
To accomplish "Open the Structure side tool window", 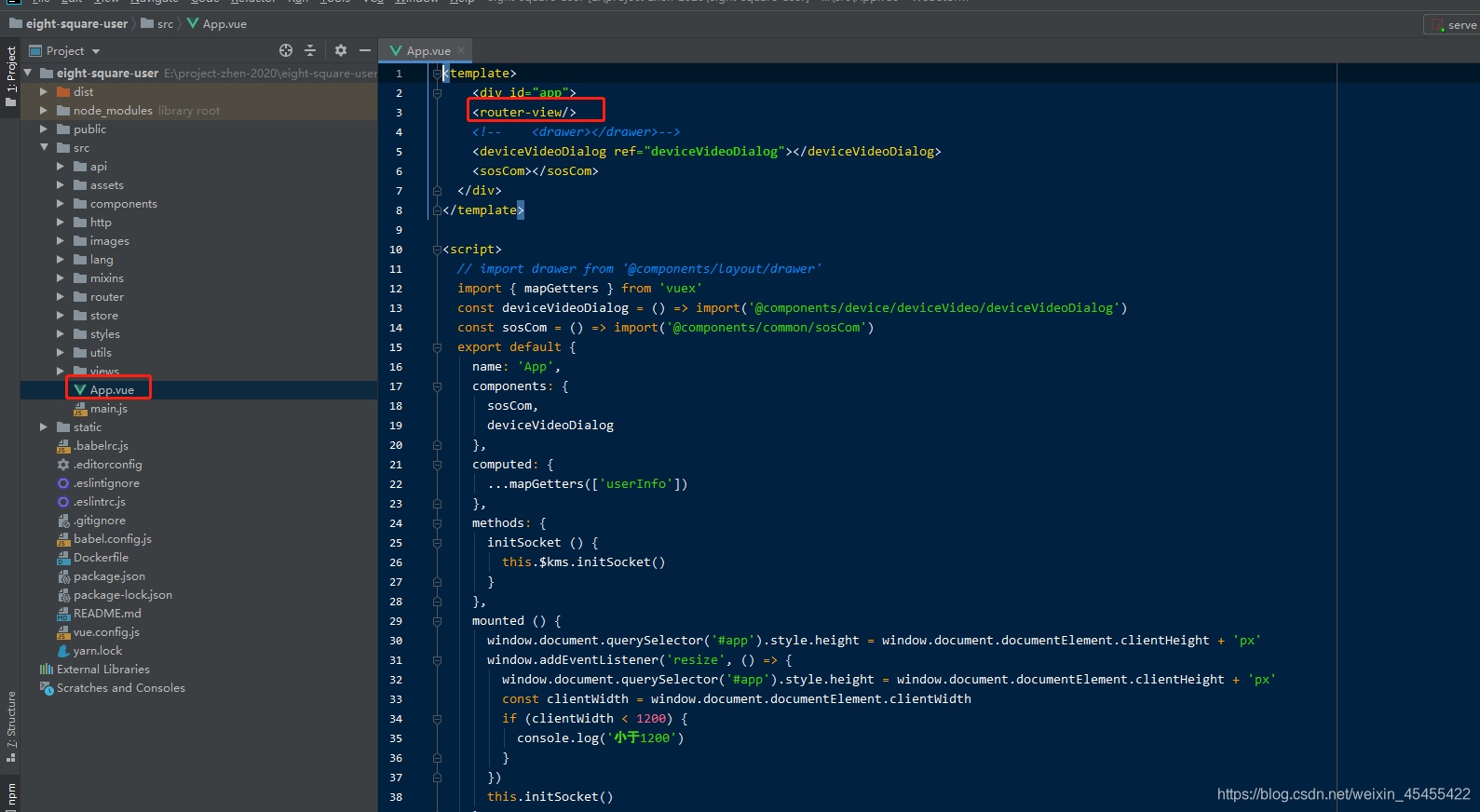I will click(x=10, y=726).
